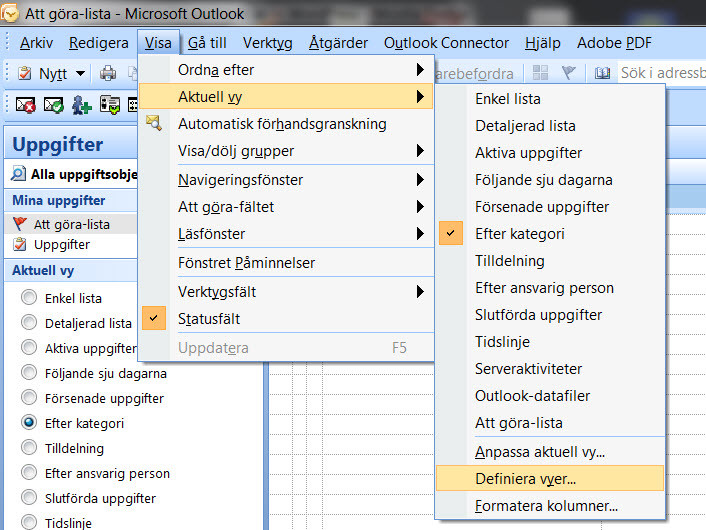Select the Aktiva uppgifter radio button
The width and height of the screenshot is (706, 530).
pos(29,348)
